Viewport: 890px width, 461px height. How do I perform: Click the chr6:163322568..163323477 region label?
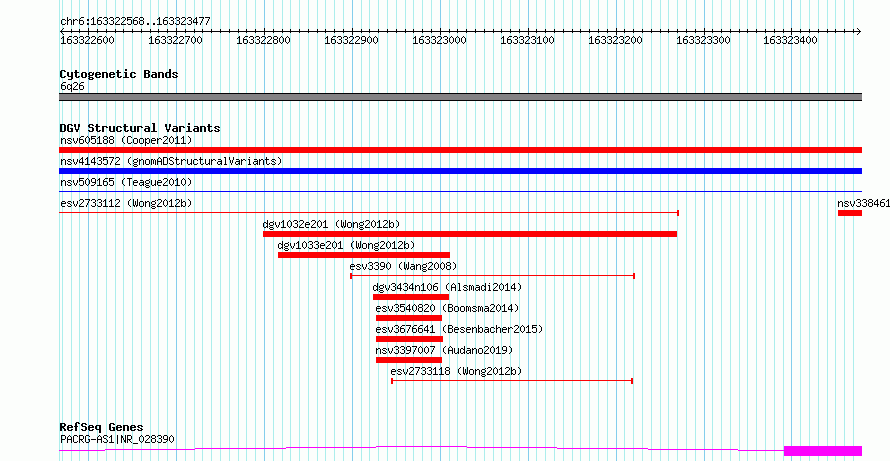(135, 21)
